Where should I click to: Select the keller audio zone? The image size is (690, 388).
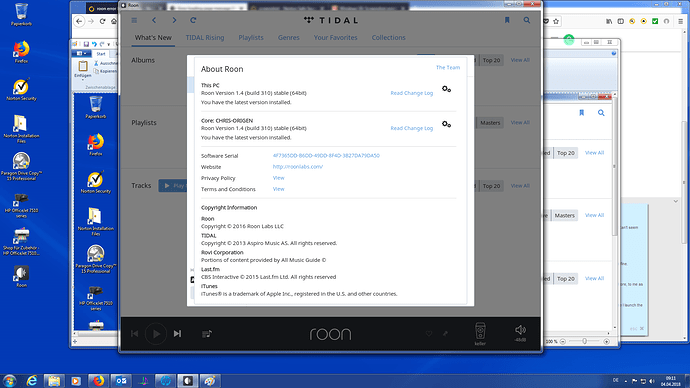480,334
